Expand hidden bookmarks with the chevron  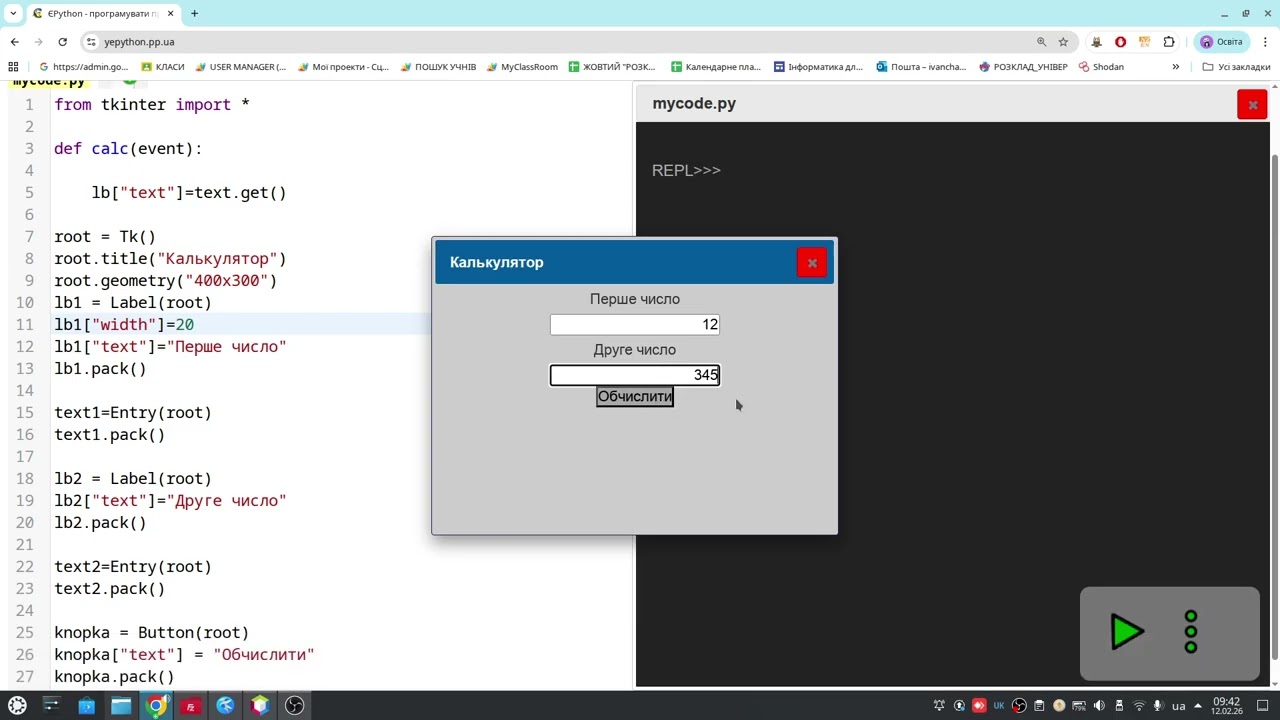click(1176, 67)
